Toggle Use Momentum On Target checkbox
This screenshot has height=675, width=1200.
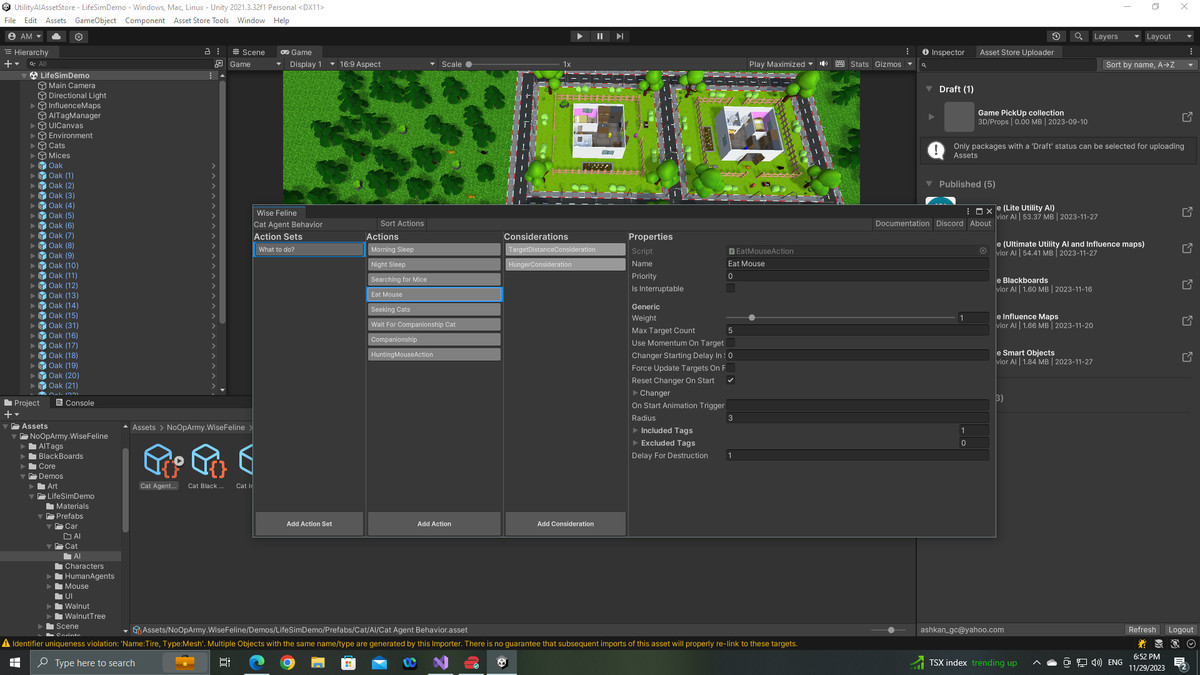point(730,343)
